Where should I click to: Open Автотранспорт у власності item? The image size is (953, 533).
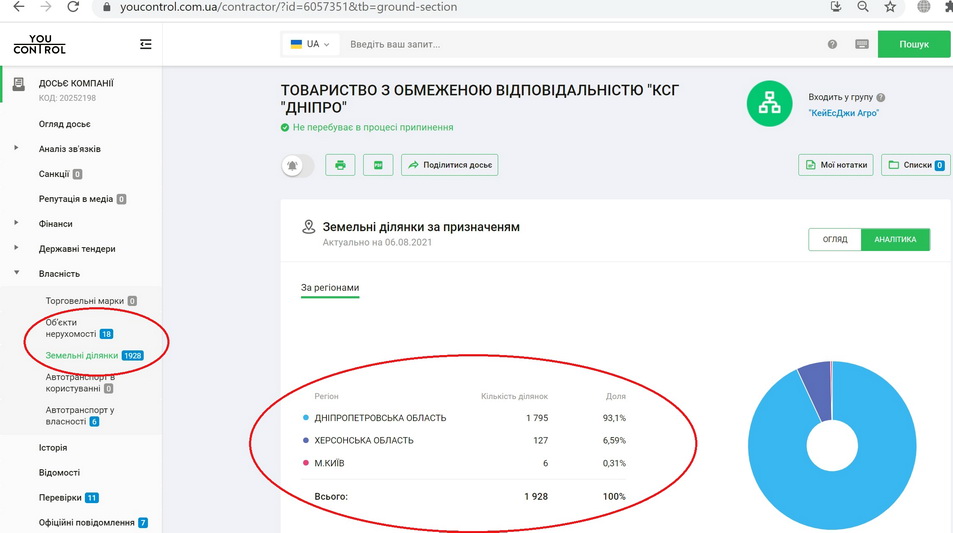(80, 416)
